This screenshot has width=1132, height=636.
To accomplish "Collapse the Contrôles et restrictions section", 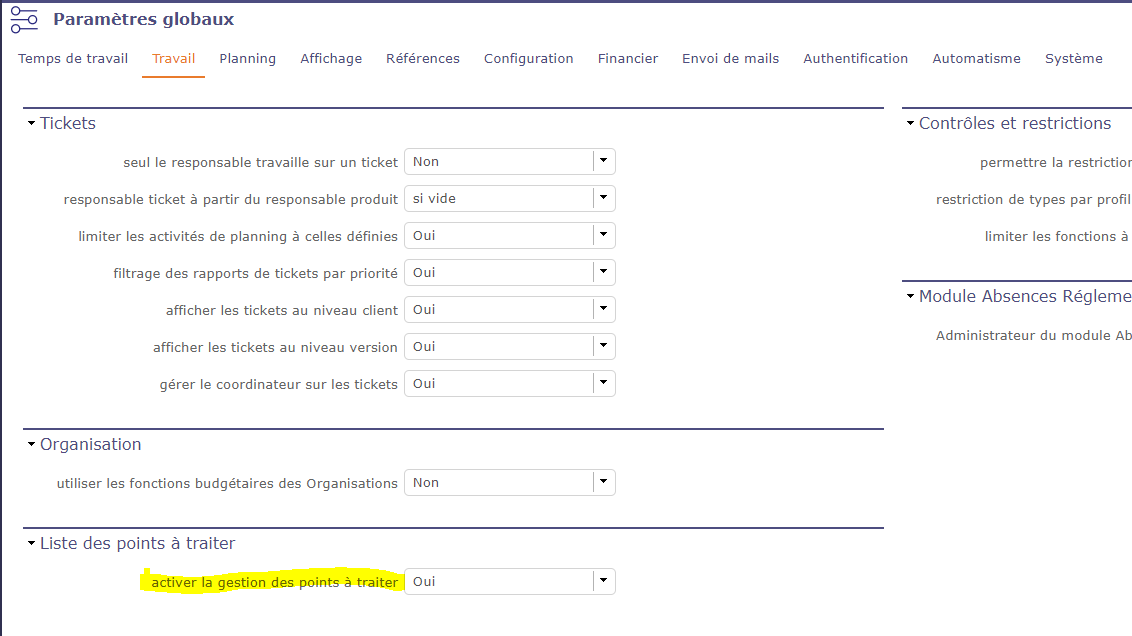I will click(x=910, y=124).
